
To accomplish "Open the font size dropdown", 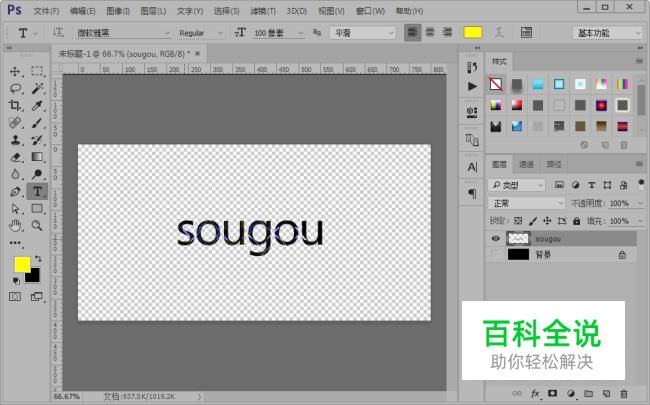I will [278, 33].
